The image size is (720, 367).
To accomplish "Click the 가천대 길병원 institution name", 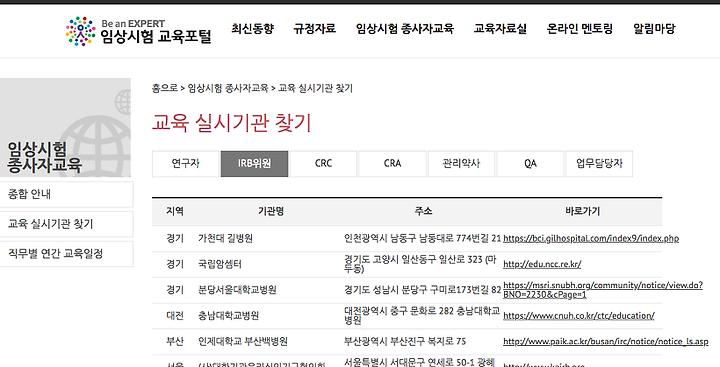I will click(x=225, y=238).
